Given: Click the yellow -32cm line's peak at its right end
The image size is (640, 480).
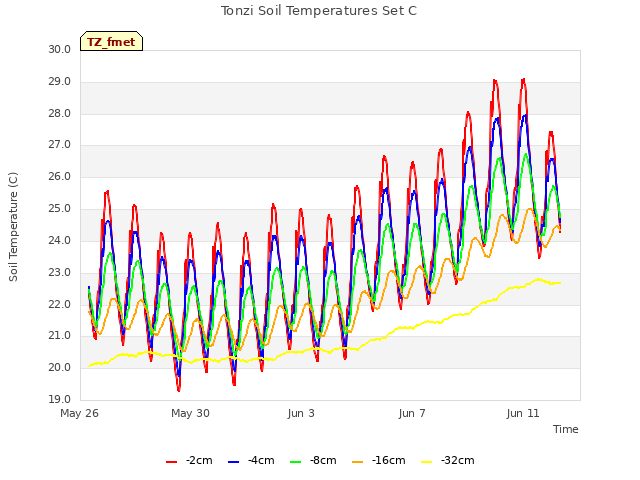Looking at the screenshot, I should point(538,280).
